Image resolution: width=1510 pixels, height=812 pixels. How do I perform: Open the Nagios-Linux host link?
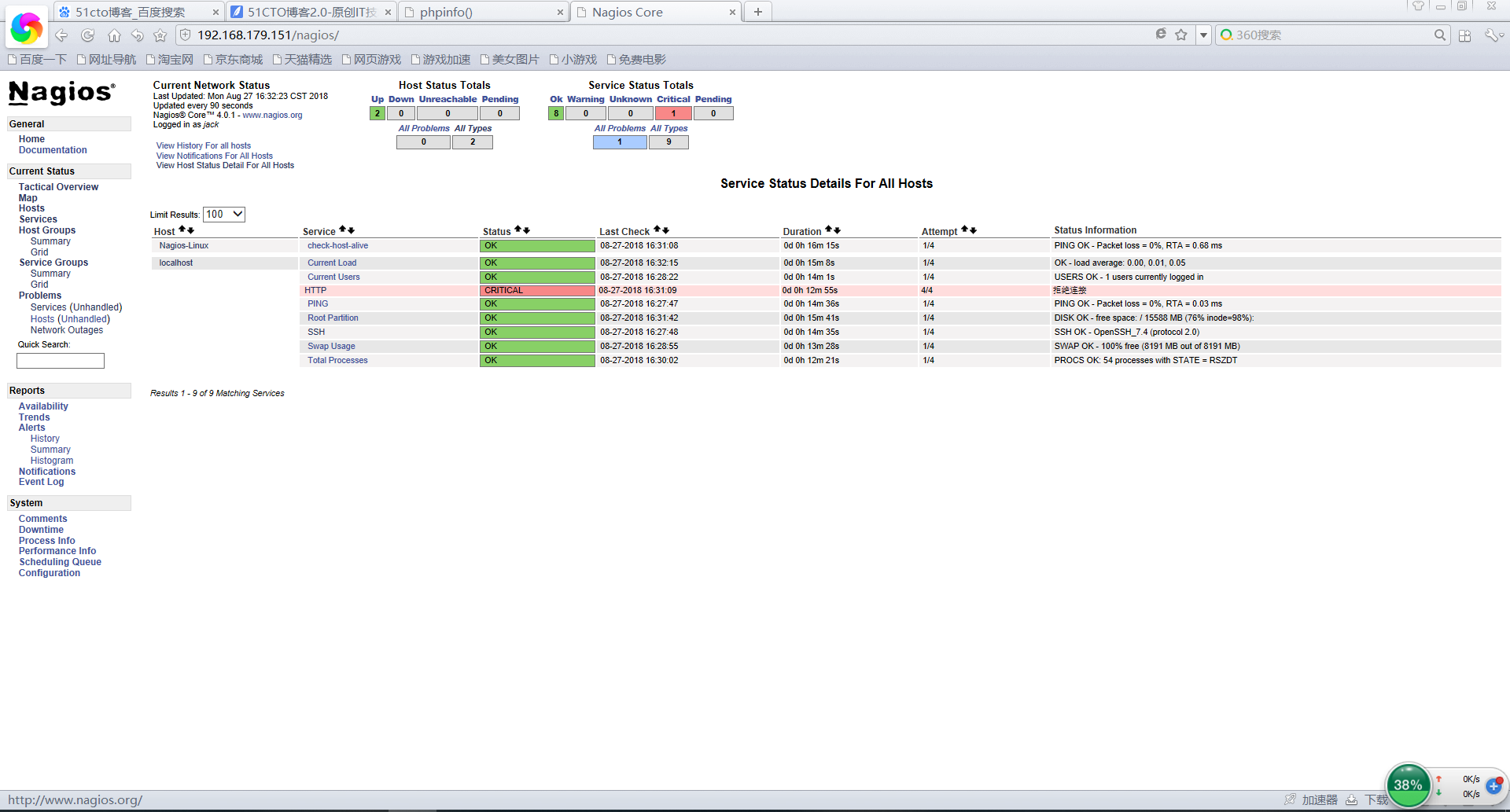click(x=184, y=245)
